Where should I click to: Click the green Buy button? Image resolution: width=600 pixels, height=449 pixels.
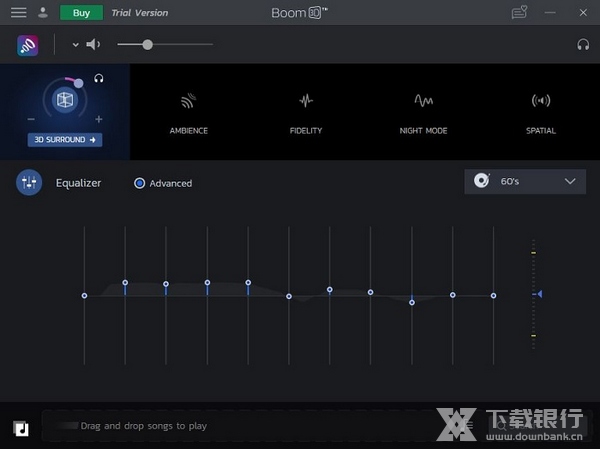(x=81, y=13)
